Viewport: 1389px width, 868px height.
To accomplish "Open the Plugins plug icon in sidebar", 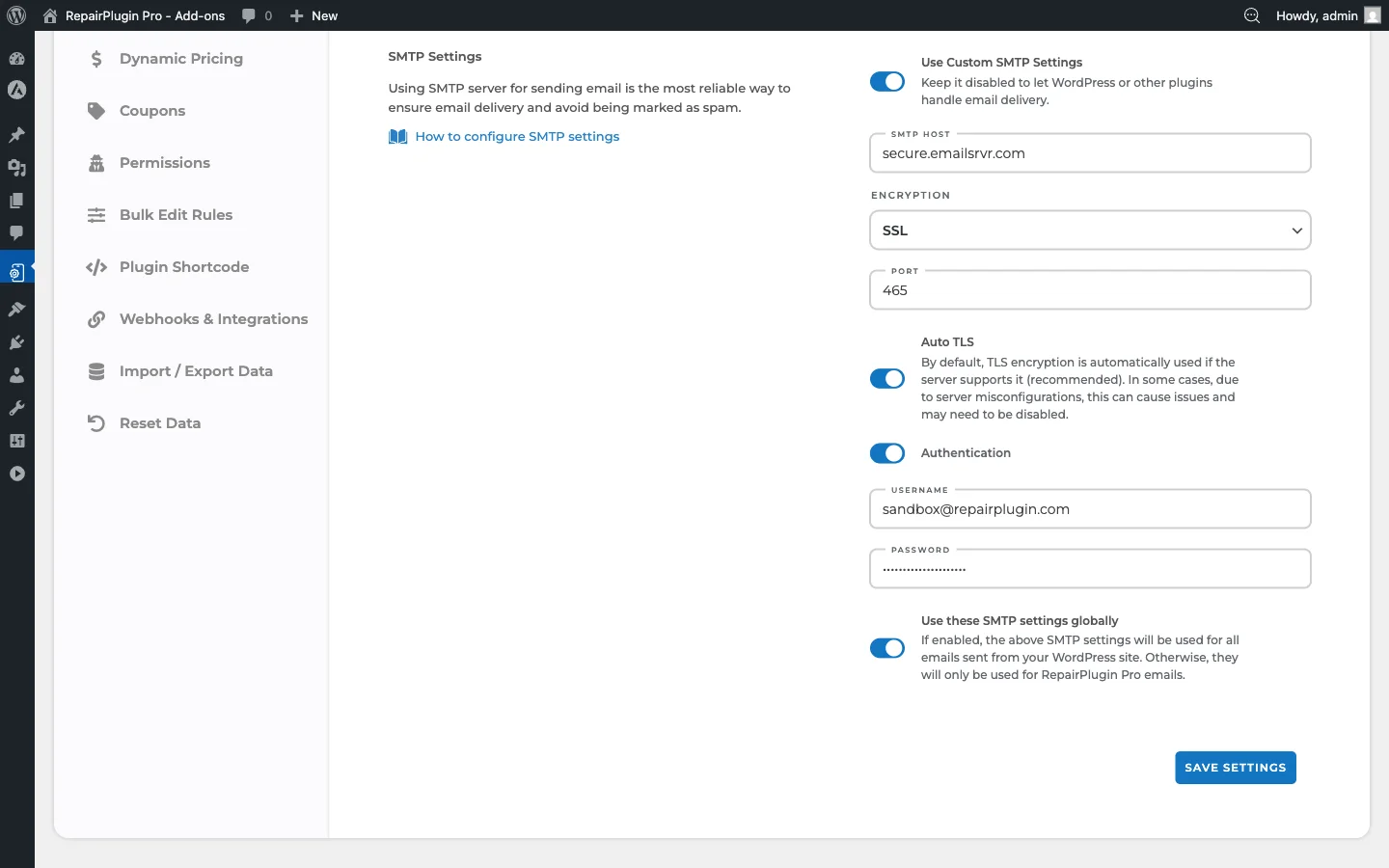I will (16, 342).
